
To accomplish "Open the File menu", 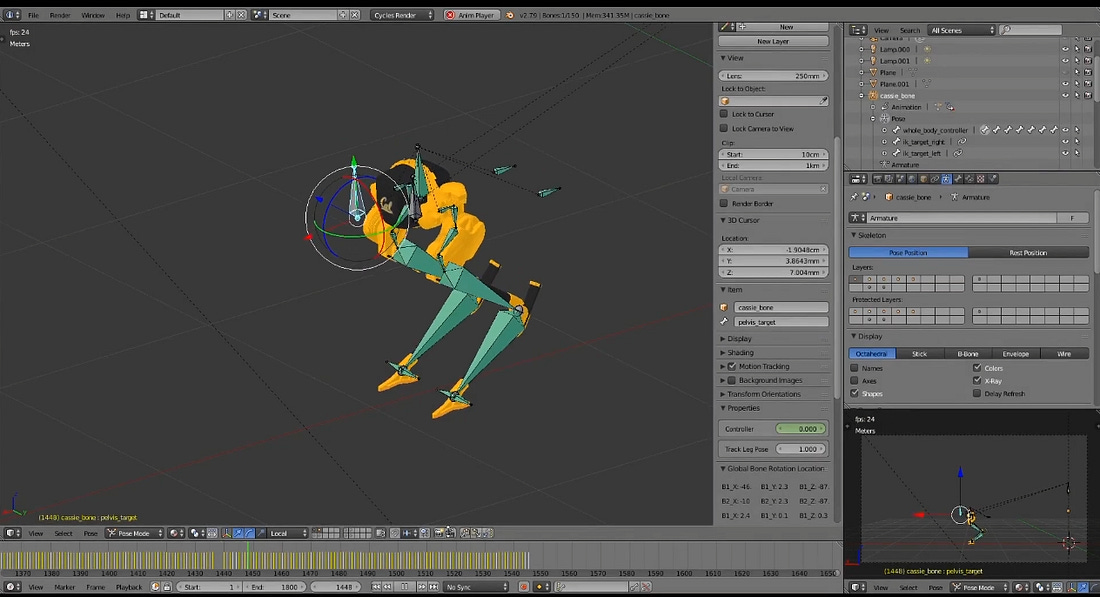I will 33,15.
